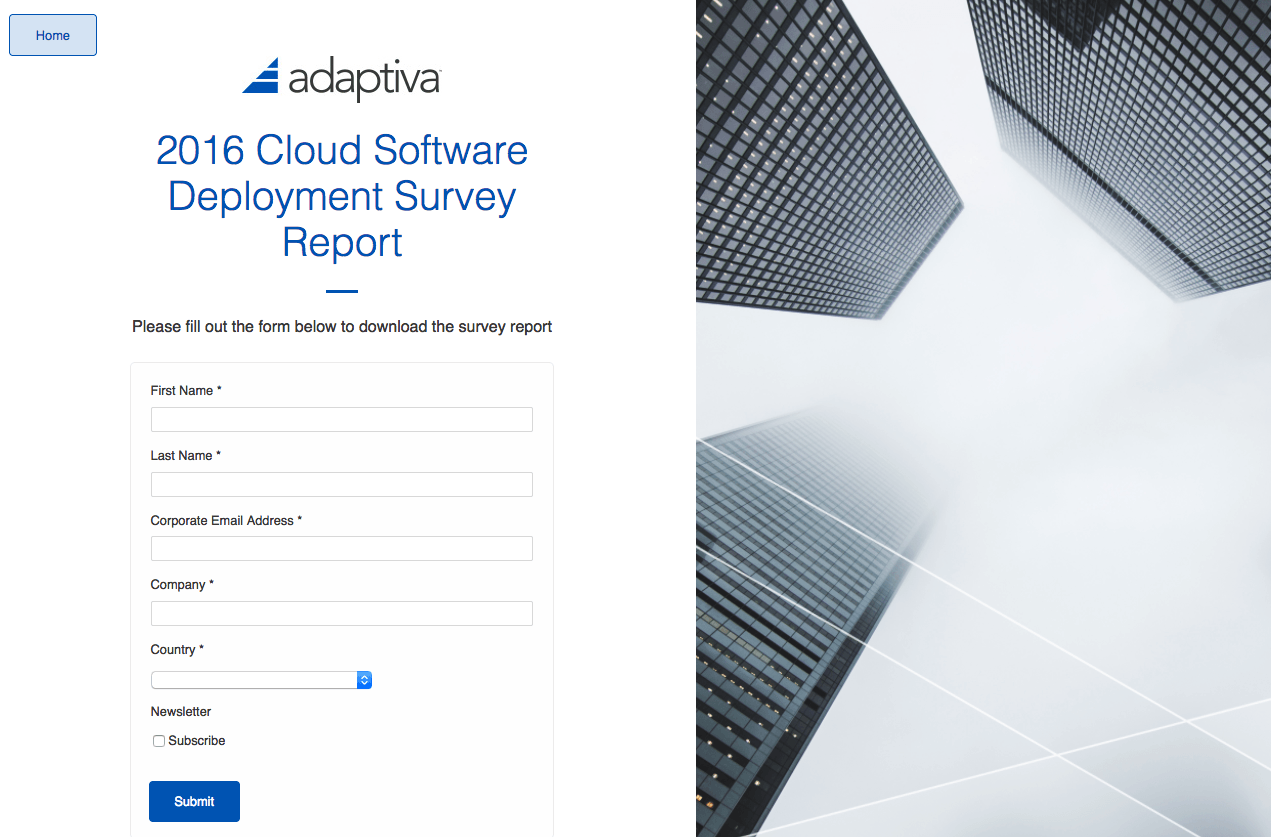The image size is (1271, 837).
Task: Click the Last Name text box
Action: coord(341,484)
